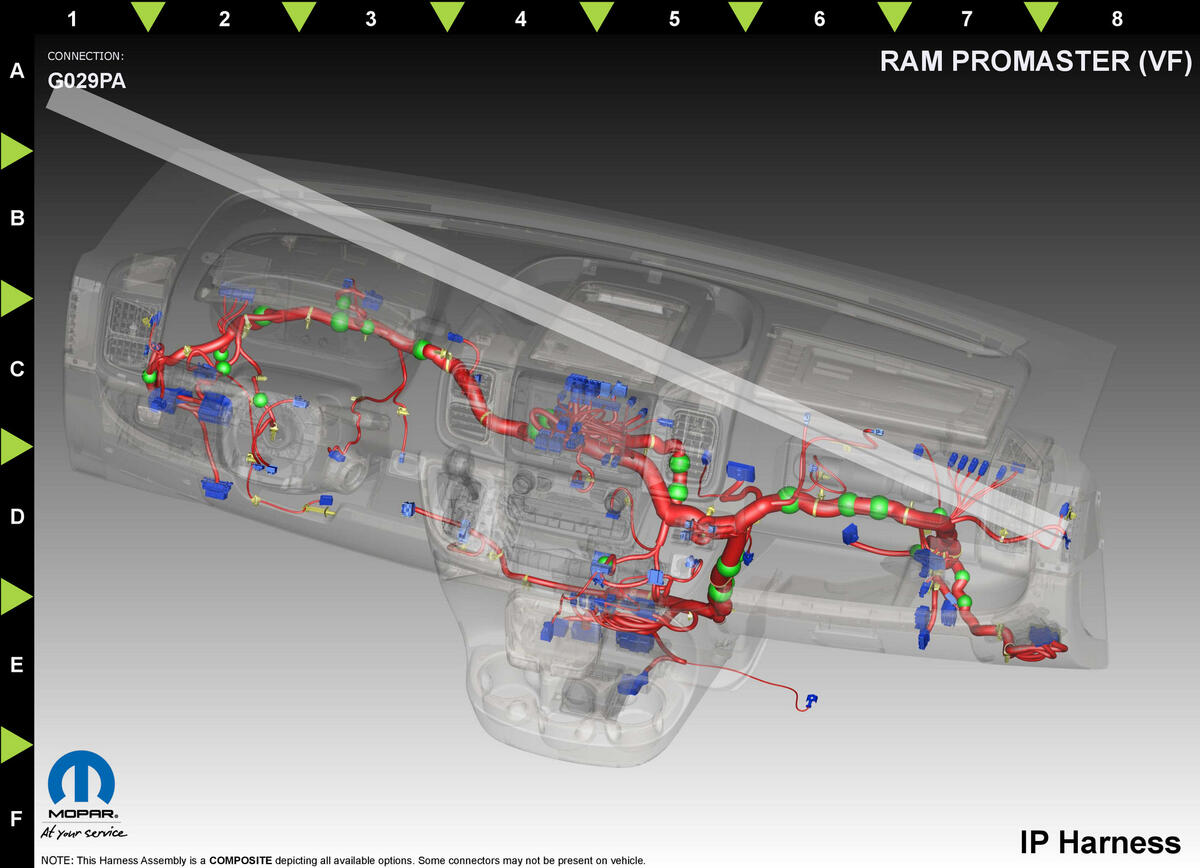
Task: Select grid column label 1
Action: 72,18
